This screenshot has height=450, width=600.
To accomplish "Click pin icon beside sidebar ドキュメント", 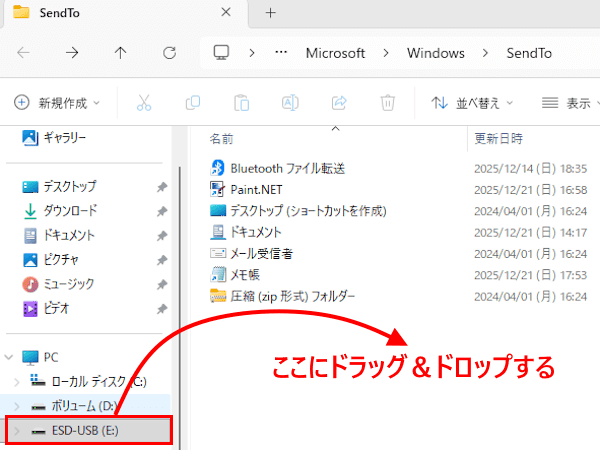I will [x=162, y=236].
